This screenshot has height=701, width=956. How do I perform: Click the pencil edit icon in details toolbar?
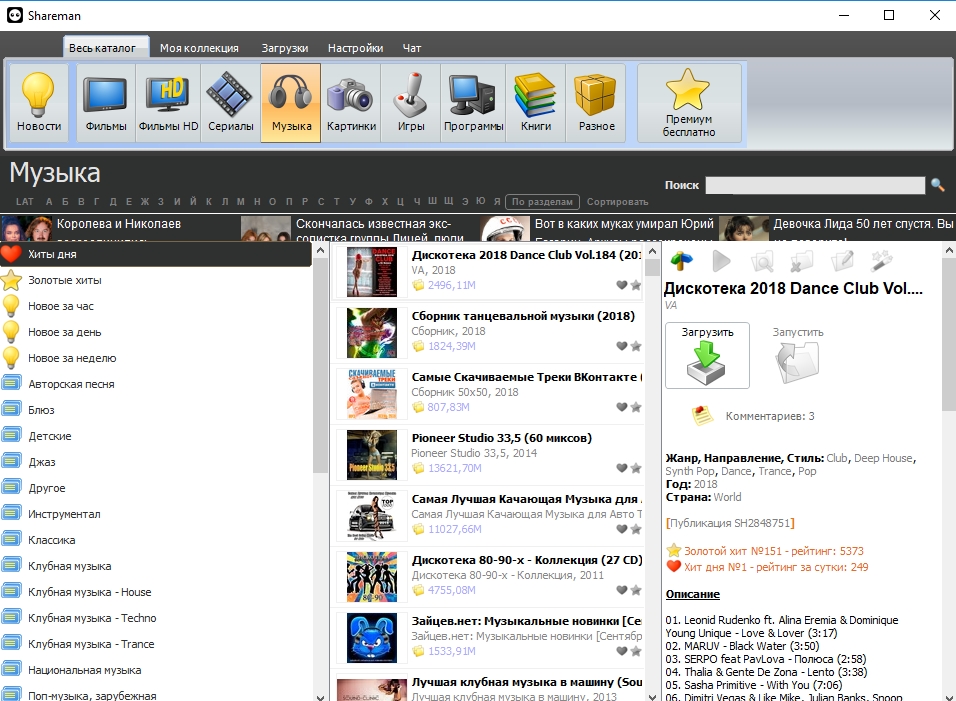(x=842, y=261)
